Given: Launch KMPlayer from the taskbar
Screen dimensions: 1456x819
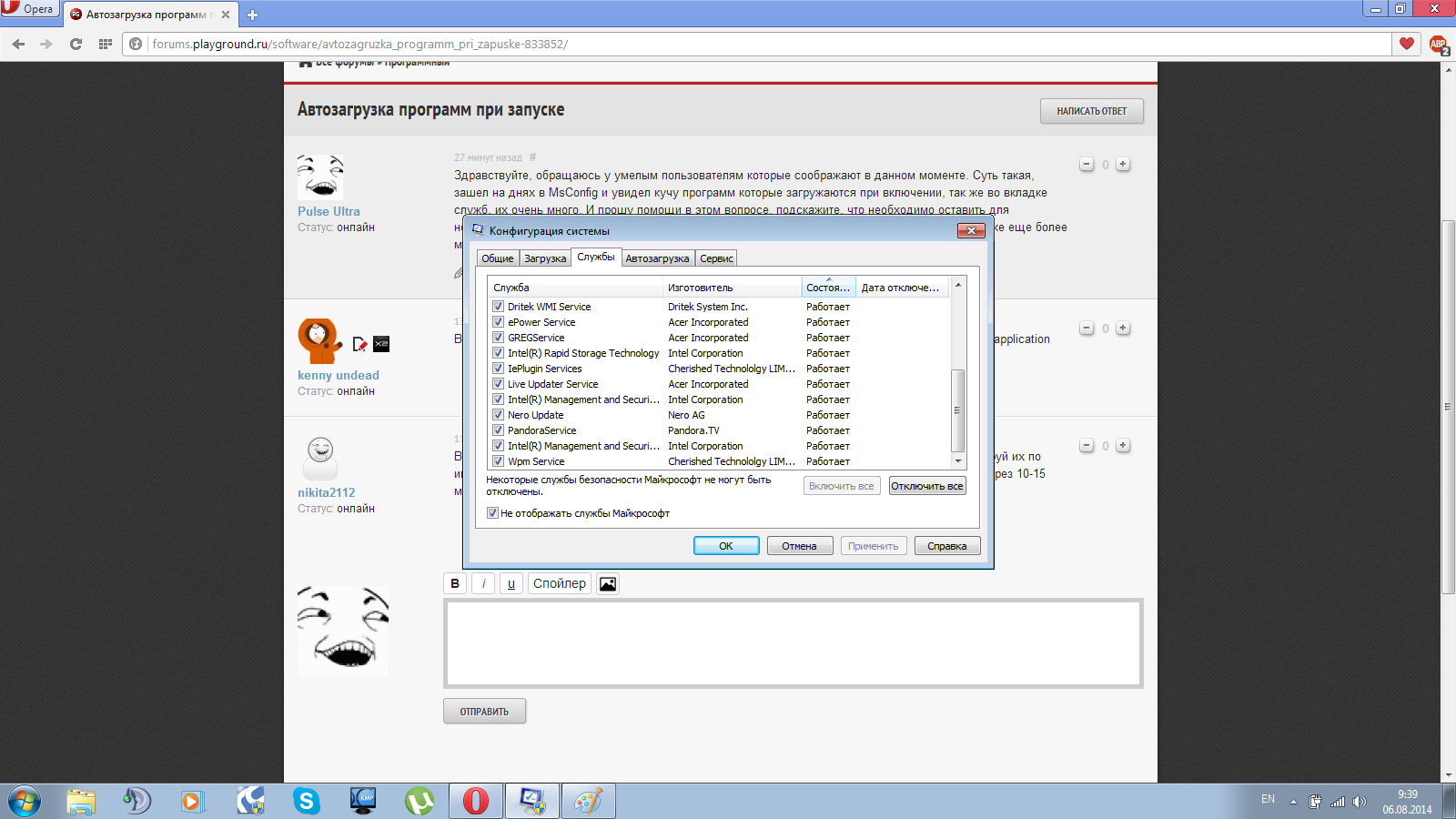Looking at the screenshot, I should pyautogui.click(x=363, y=802).
